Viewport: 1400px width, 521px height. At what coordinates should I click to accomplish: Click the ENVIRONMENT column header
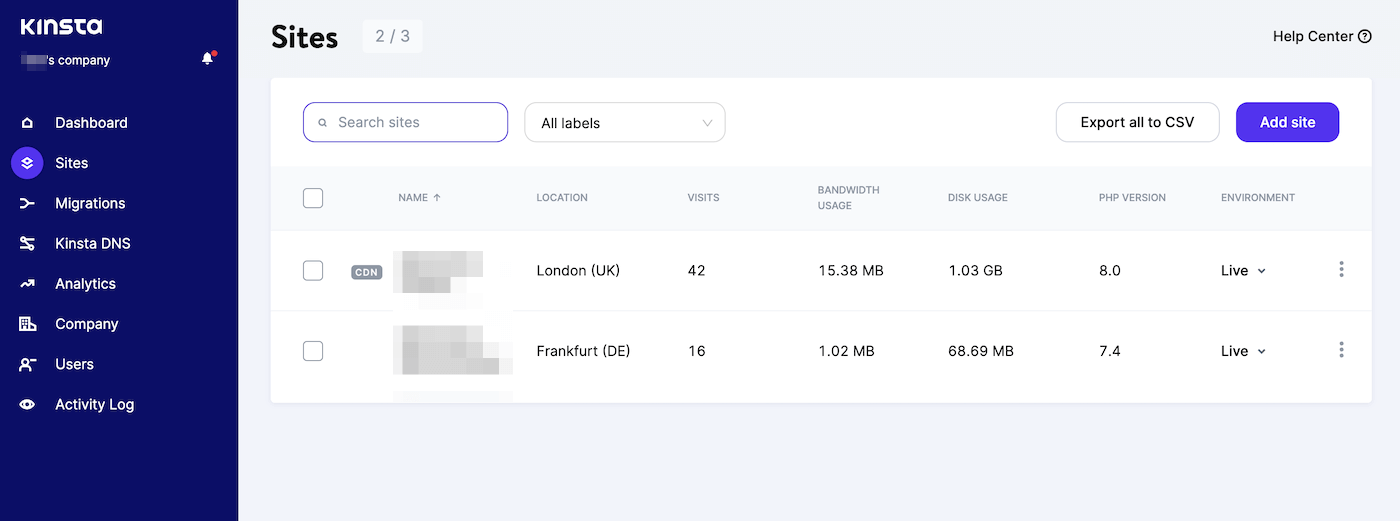[x=1258, y=198]
